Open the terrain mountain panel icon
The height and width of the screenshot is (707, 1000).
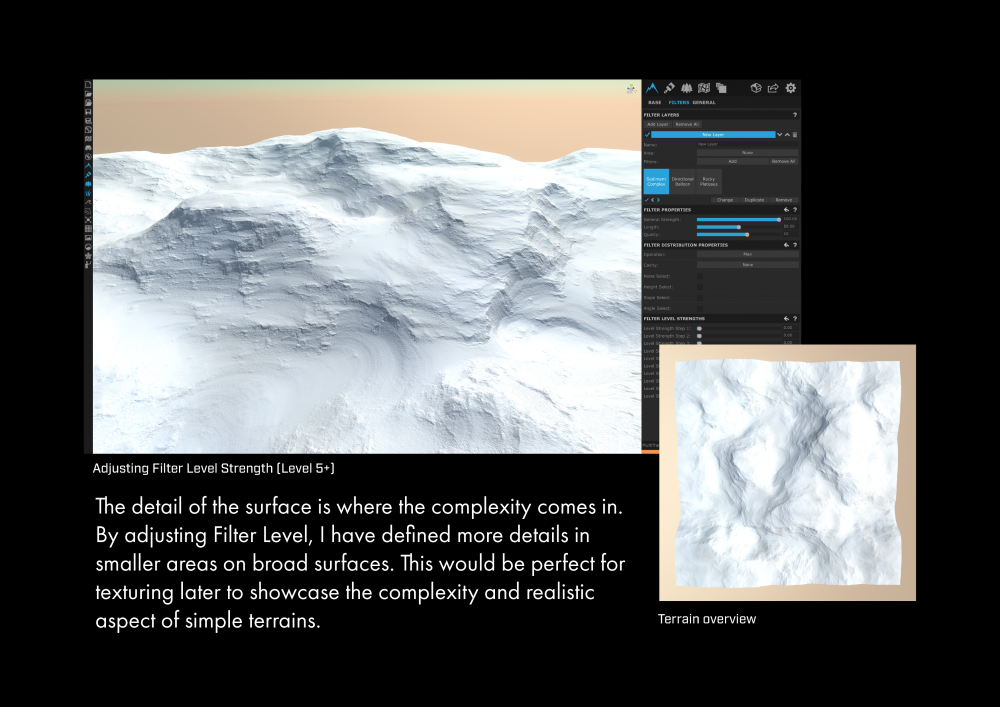(652, 88)
